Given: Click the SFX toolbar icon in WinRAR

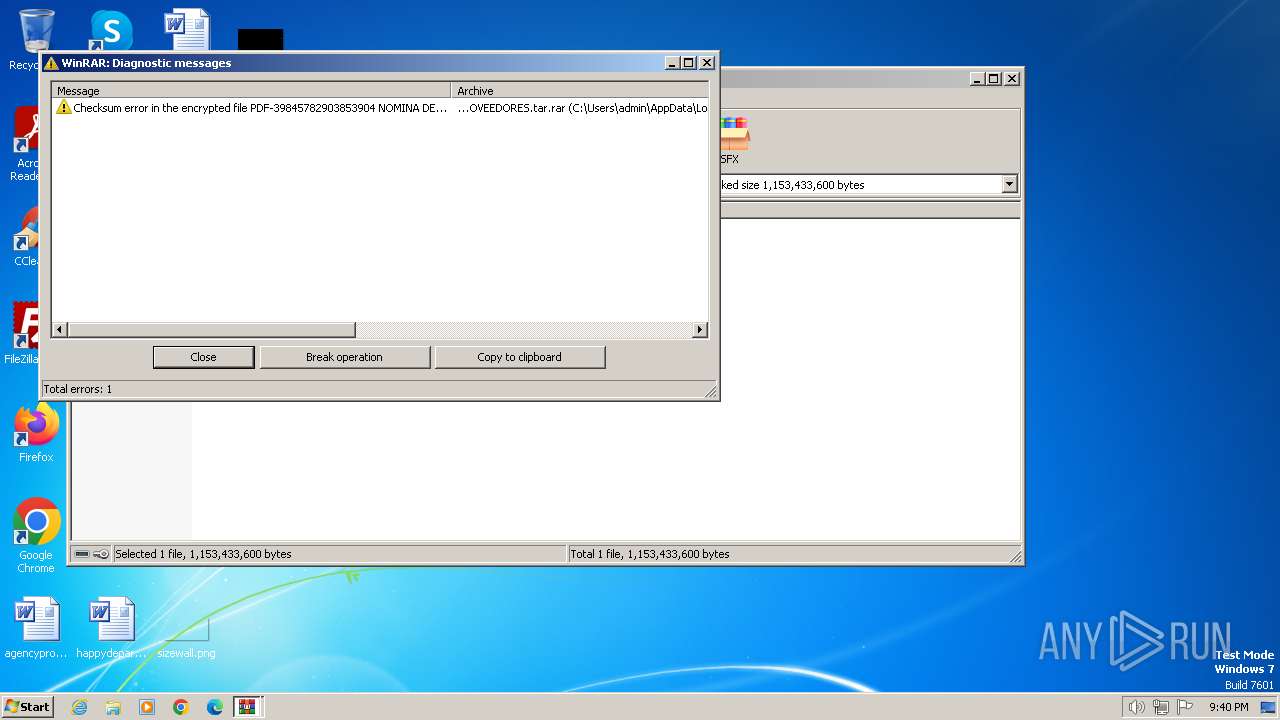Looking at the screenshot, I should point(733,141).
